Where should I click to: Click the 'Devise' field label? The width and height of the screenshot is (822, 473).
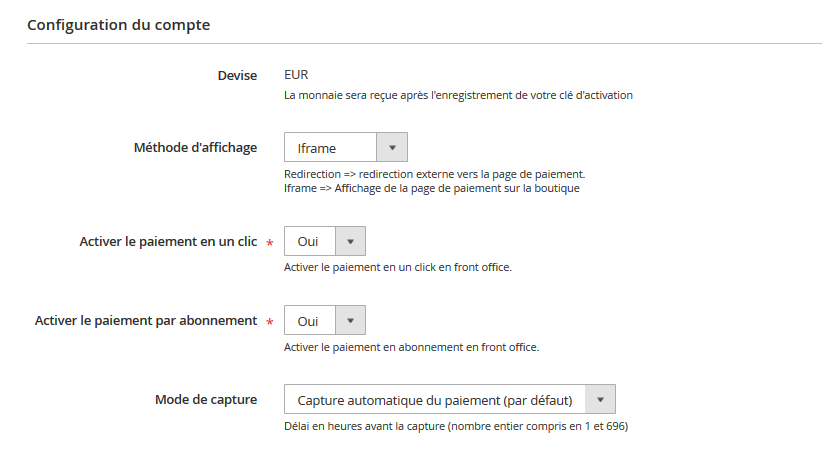(237, 75)
